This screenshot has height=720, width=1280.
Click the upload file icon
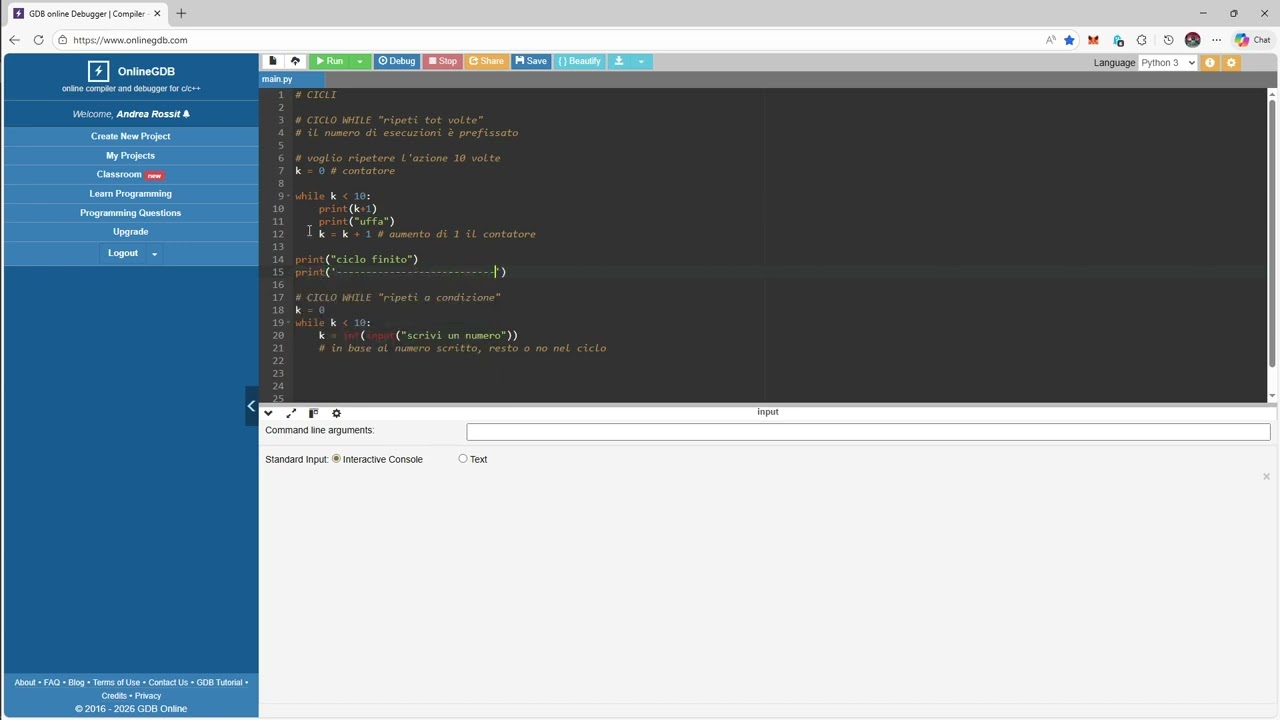tap(295, 61)
